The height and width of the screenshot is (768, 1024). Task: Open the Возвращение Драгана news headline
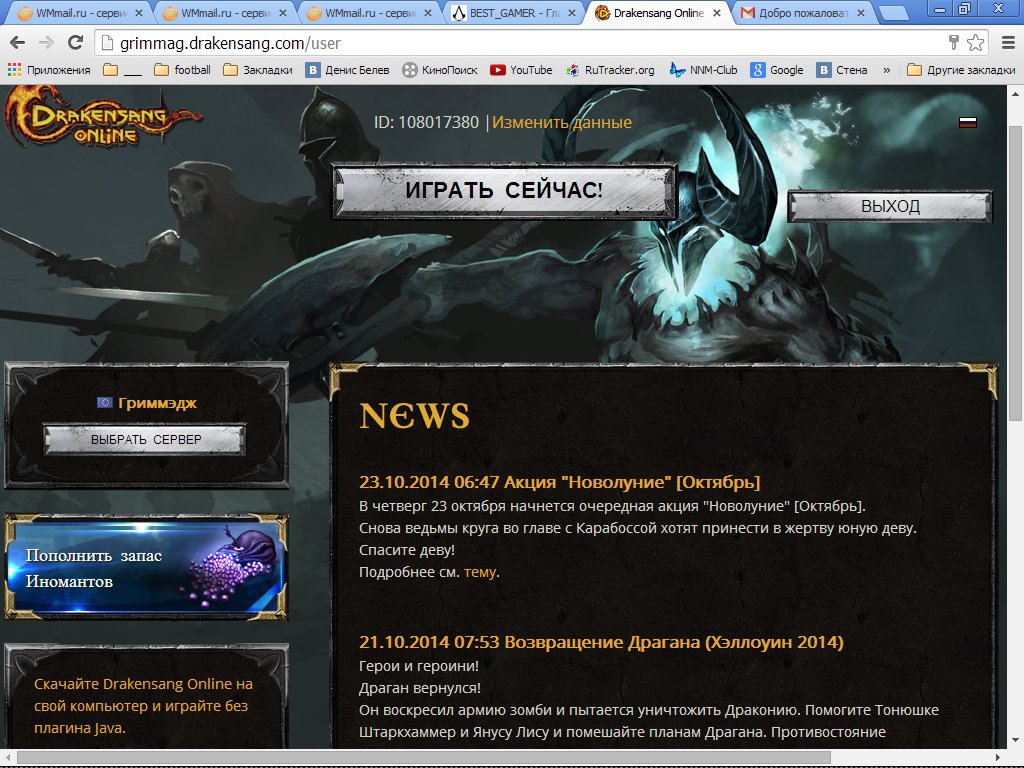coord(601,642)
